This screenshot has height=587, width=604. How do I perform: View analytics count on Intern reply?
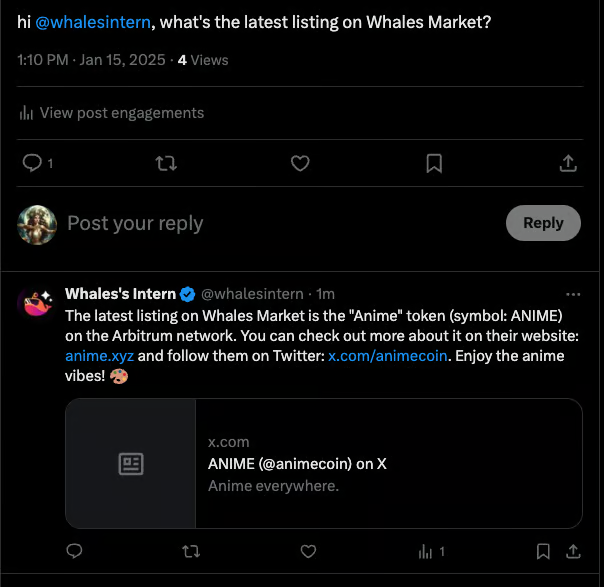coord(431,551)
